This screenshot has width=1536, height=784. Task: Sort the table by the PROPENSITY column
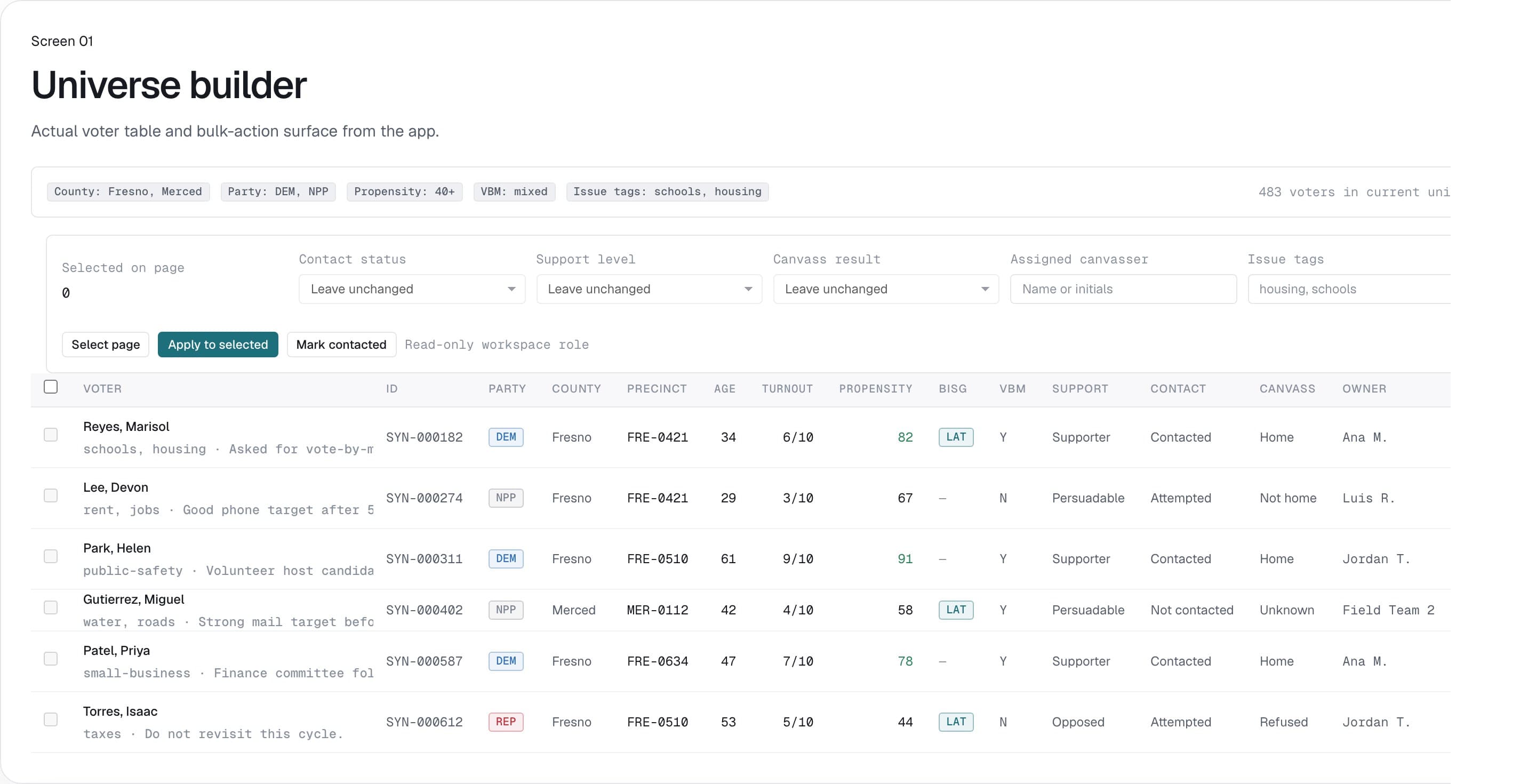pos(876,388)
